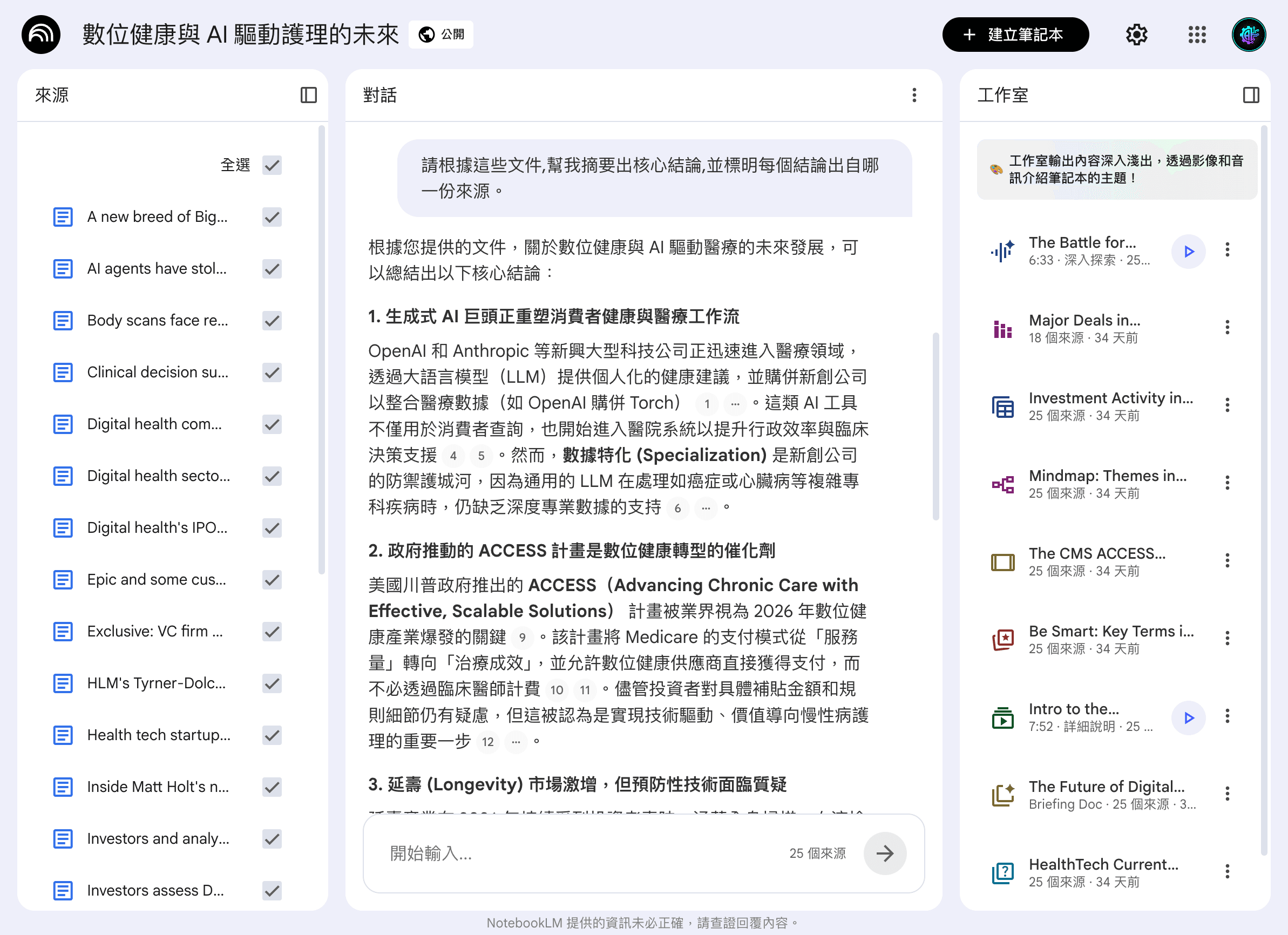Open citation 1 after OpenAI 購併 Torch
This screenshot has width=1288, height=935.
click(x=707, y=404)
